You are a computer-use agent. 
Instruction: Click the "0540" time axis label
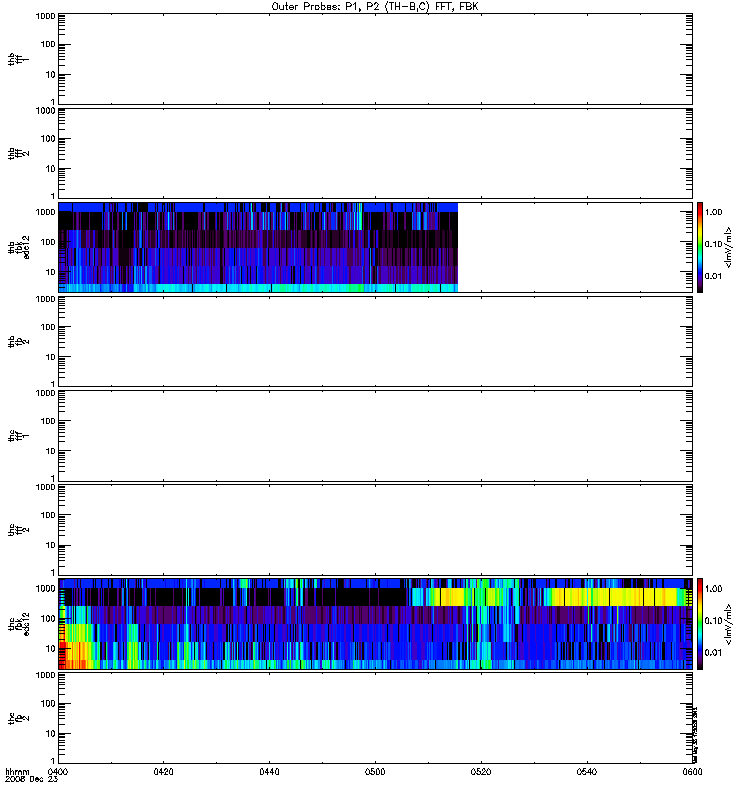587,771
